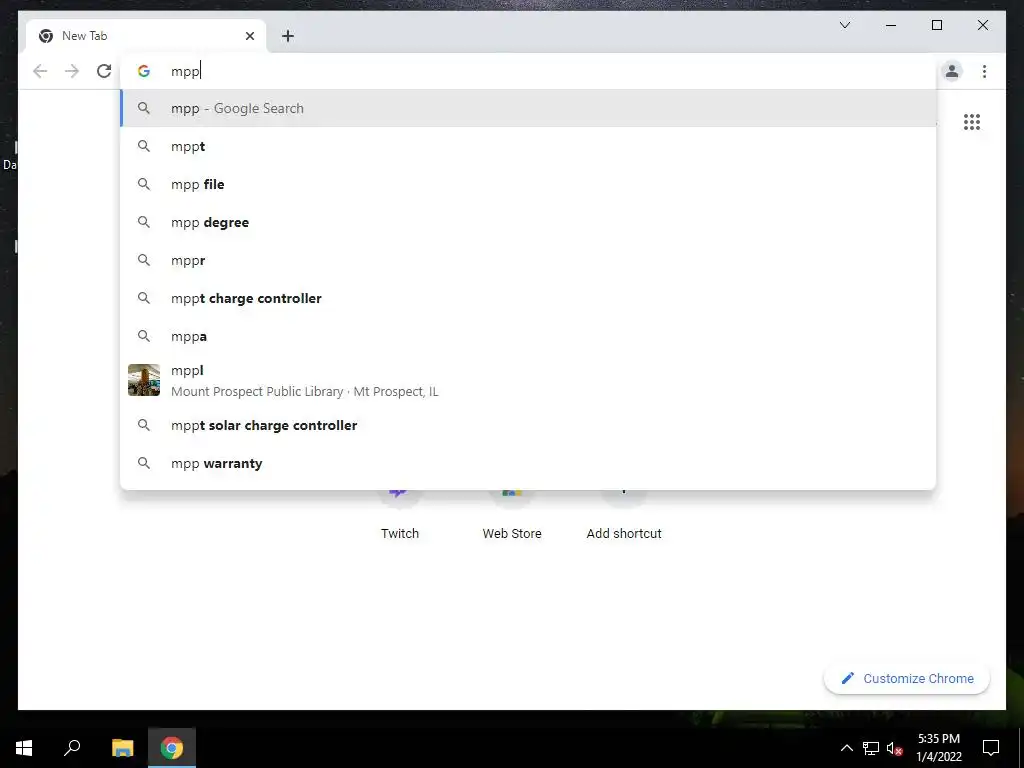Screen dimensions: 1024x768
Task: Click the Mount Prospect library thumbnail
Action: coord(144,380)
